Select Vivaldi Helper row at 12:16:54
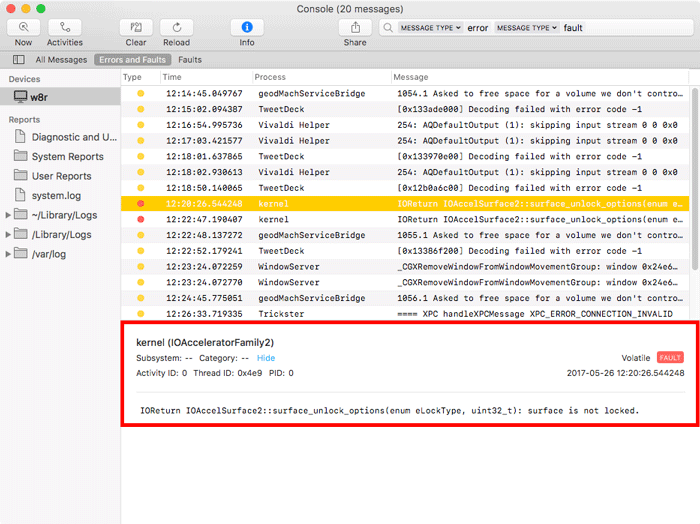700x524 pixels. (405, 125)
